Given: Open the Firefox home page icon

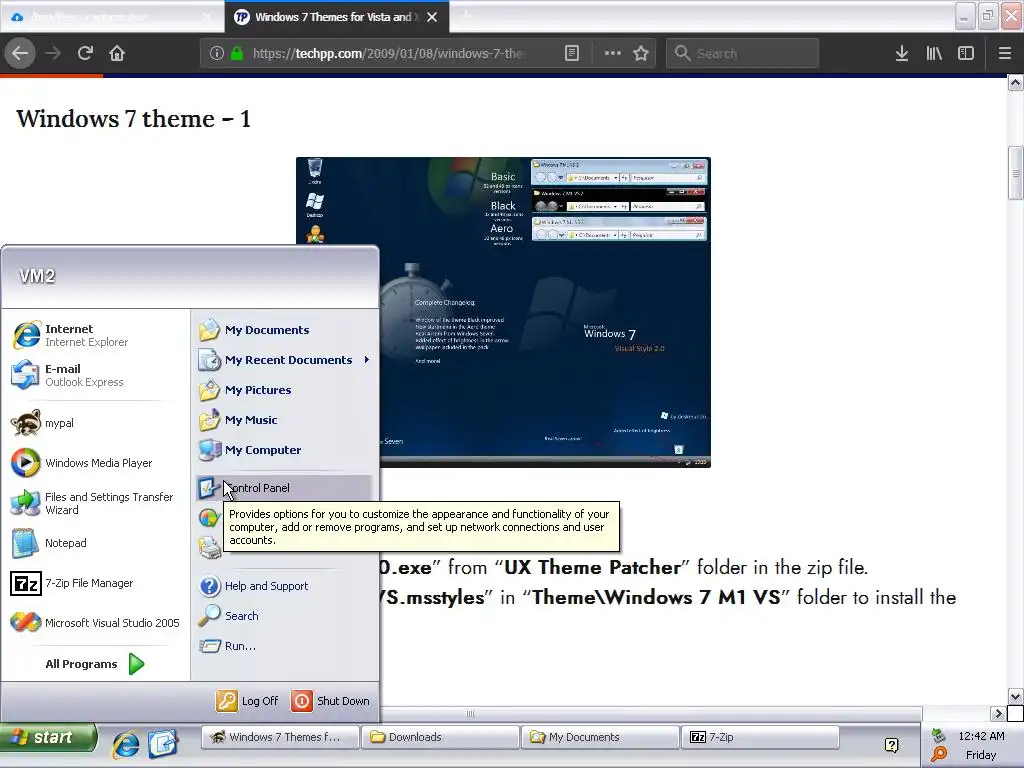Looking at the screenshot, I should point(117,53).
